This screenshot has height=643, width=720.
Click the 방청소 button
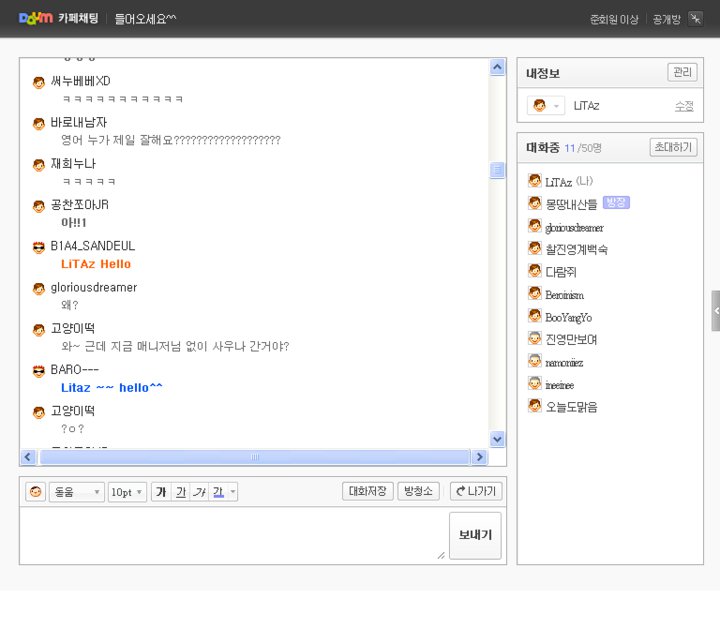pos(418,491)
